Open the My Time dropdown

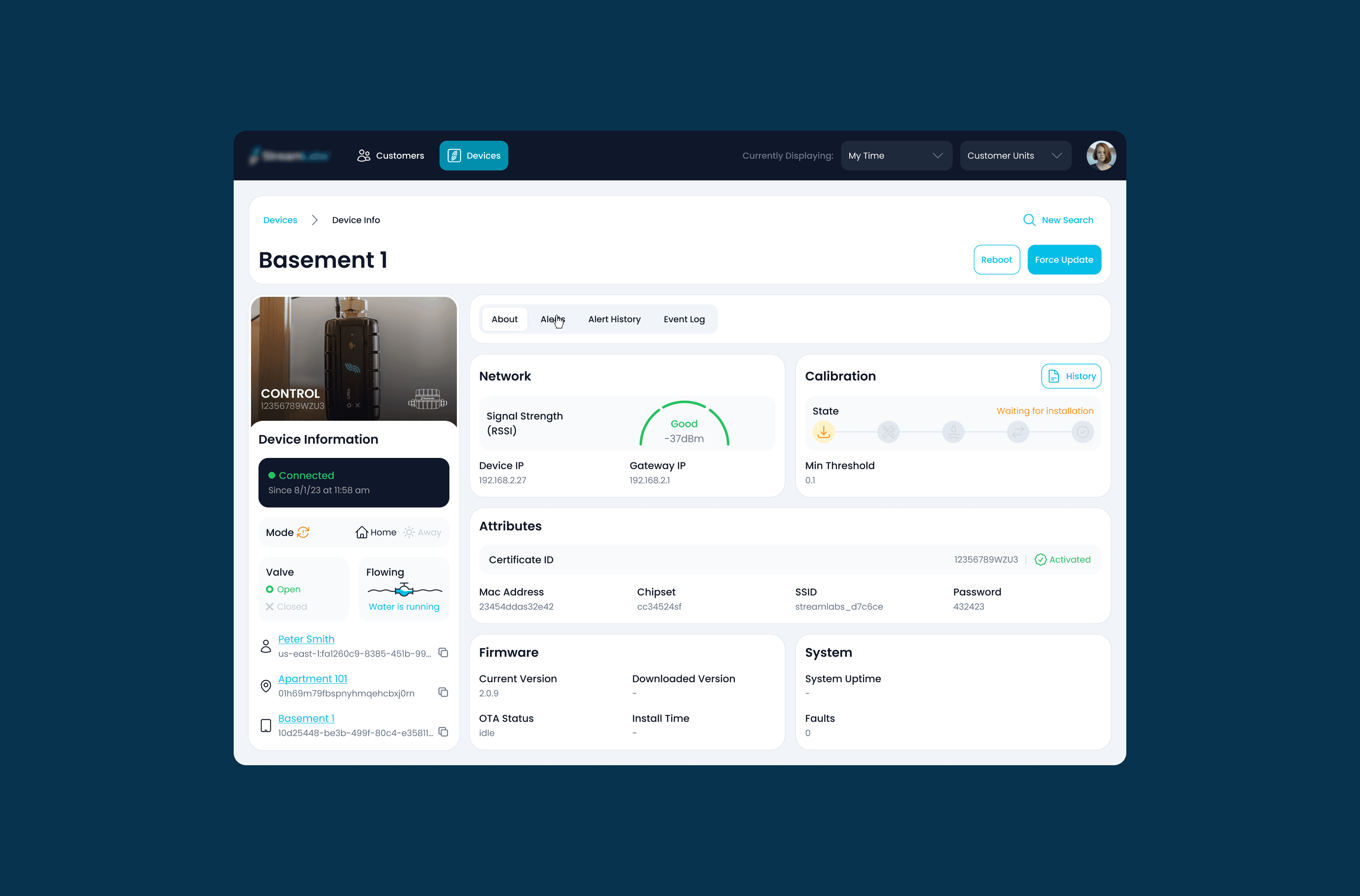pos(896,155)
